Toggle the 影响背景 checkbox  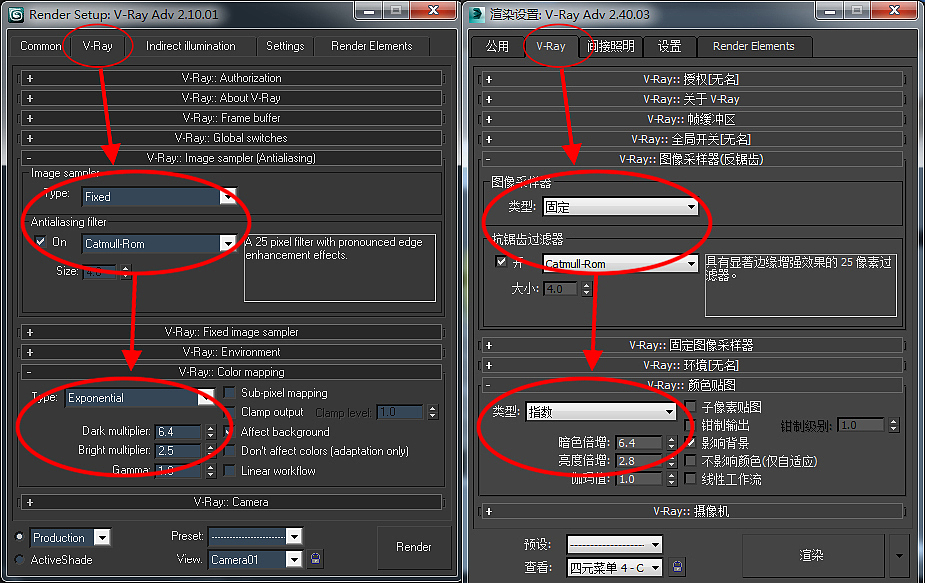690,443
